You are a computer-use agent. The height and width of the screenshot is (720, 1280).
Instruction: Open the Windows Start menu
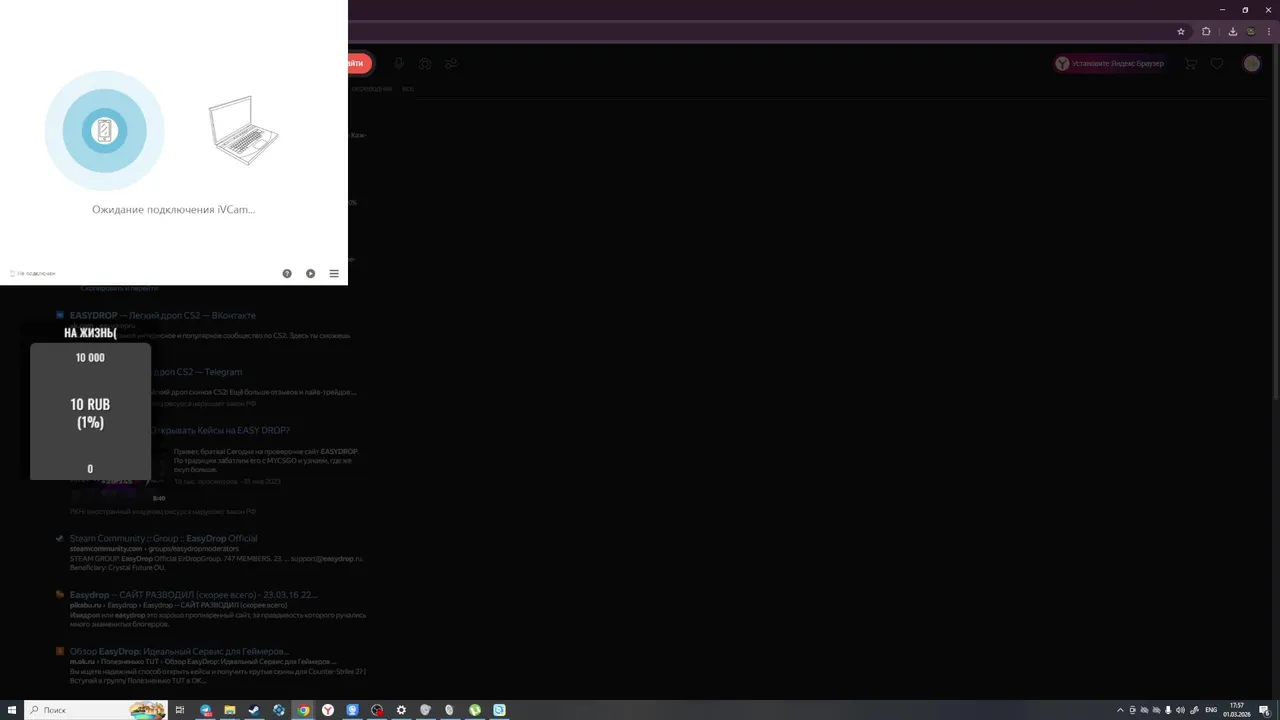pos(12,710)
